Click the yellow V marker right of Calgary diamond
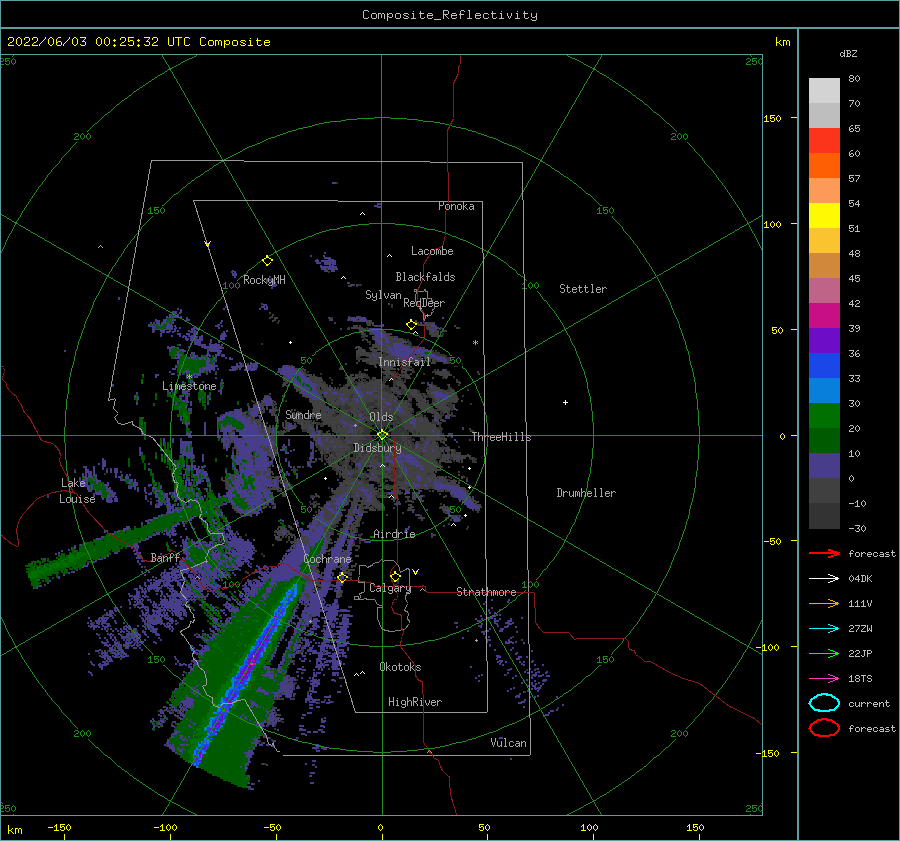 tap(416, 572)
